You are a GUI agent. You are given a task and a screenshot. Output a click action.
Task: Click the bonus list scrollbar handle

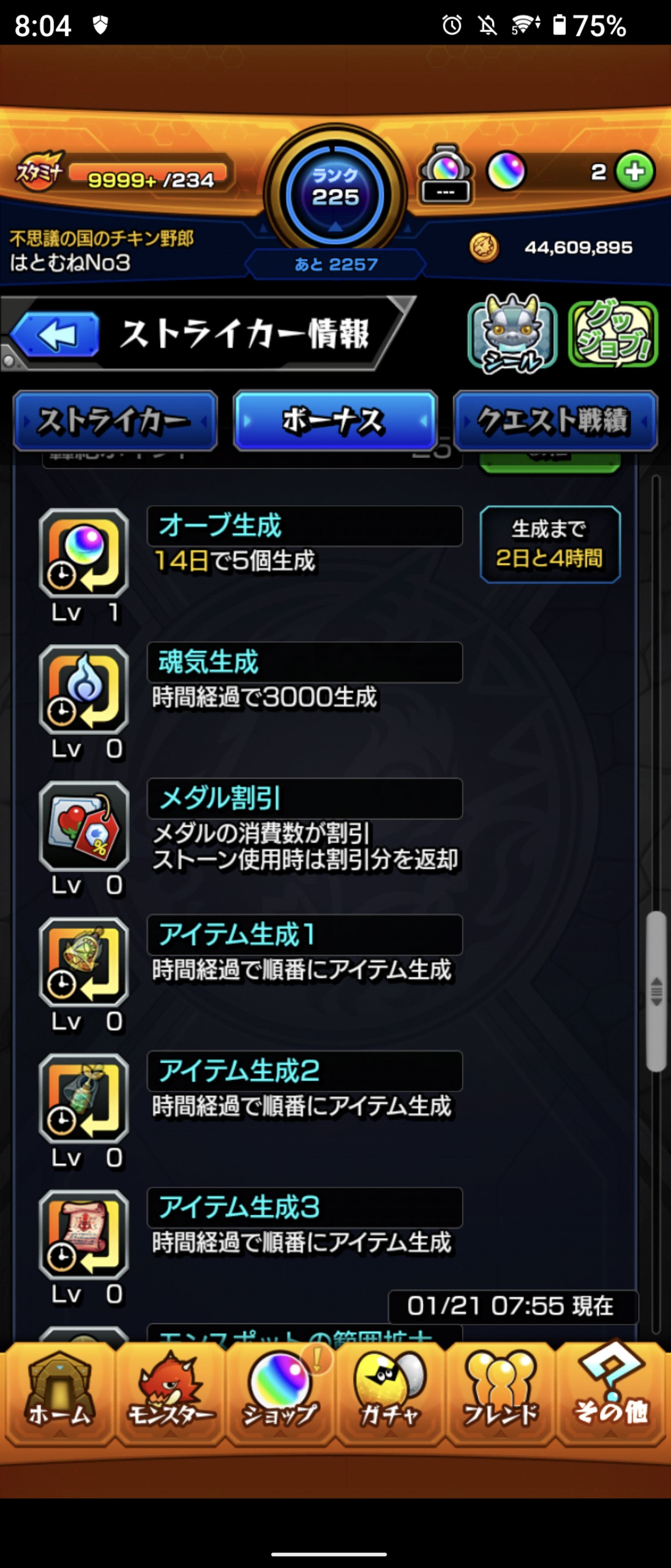click(656, 991)
